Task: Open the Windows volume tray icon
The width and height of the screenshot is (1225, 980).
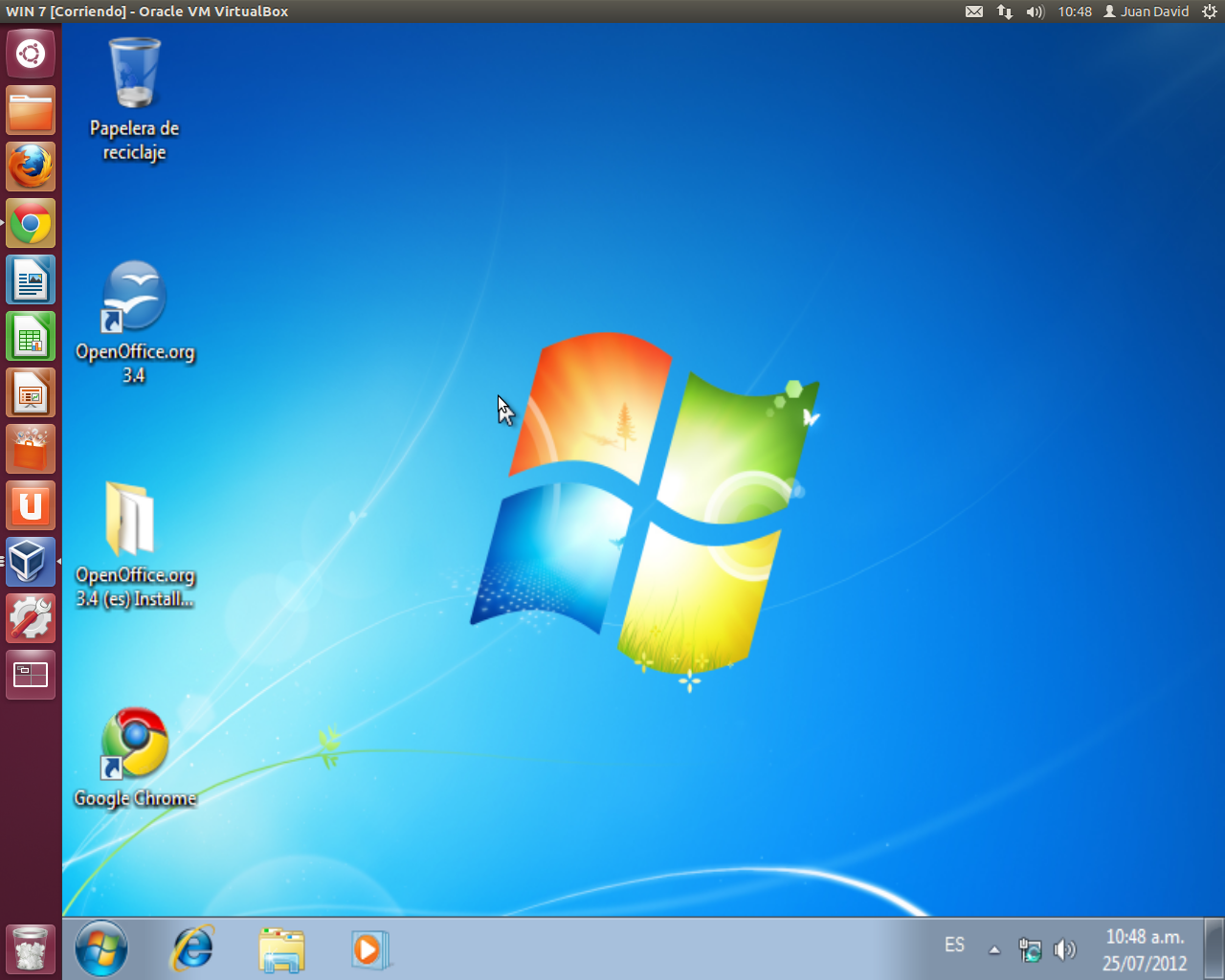Action: point(1064,950)
